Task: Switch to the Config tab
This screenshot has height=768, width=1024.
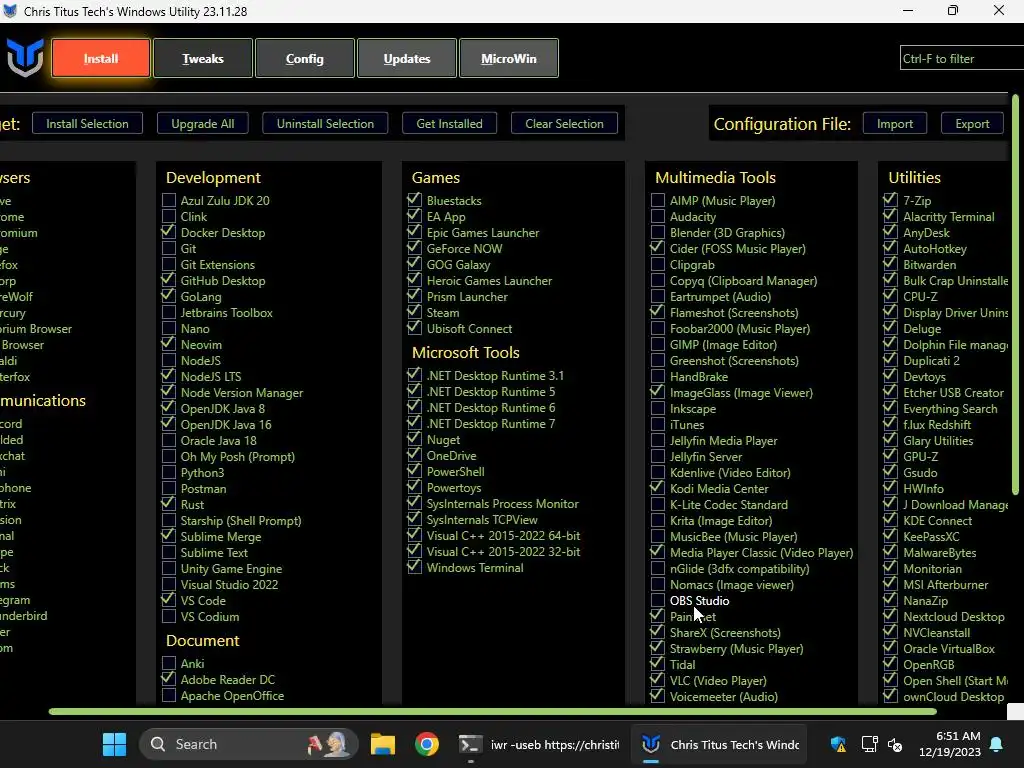Action: 304,58
